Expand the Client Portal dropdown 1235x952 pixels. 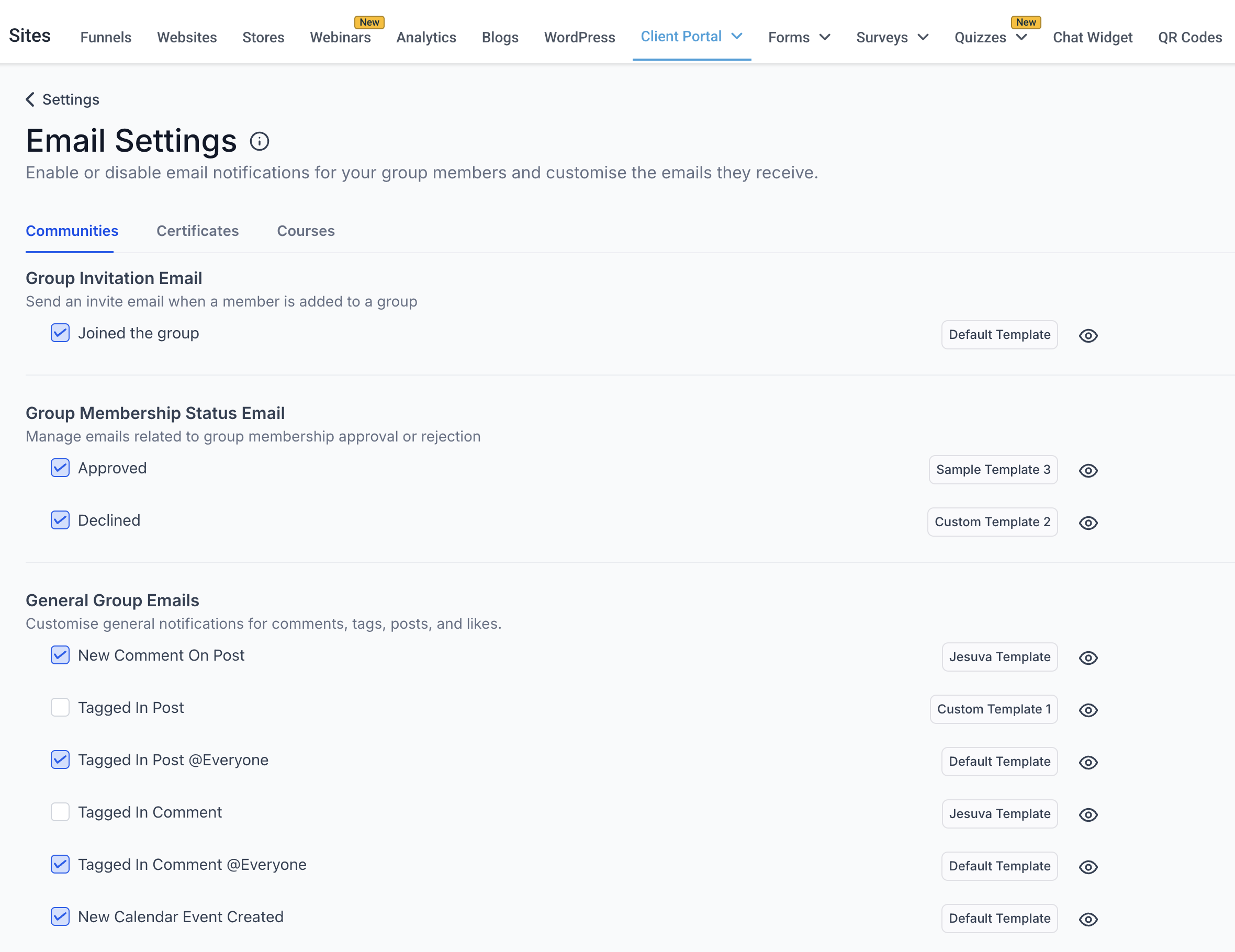pos(736,36)
